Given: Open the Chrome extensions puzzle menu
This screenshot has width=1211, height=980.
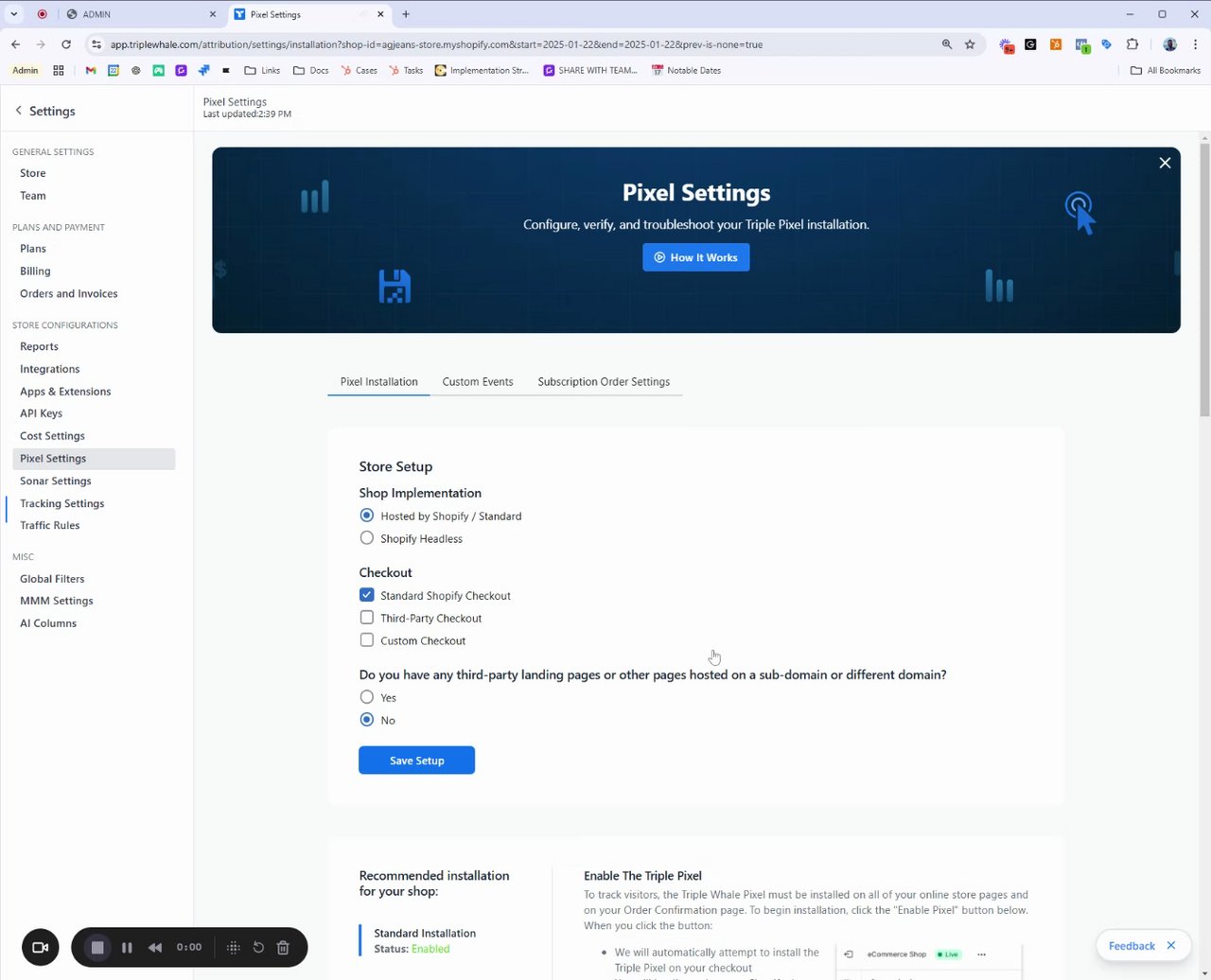Looking at the screenshot, I should (x=1132, y=44).
